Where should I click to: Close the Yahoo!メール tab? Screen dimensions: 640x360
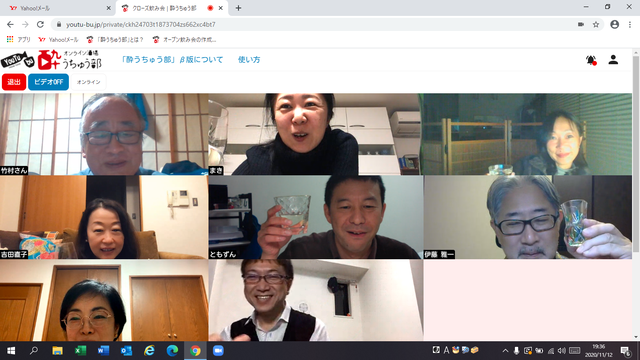pyautogui.click(x=109, y=8)
